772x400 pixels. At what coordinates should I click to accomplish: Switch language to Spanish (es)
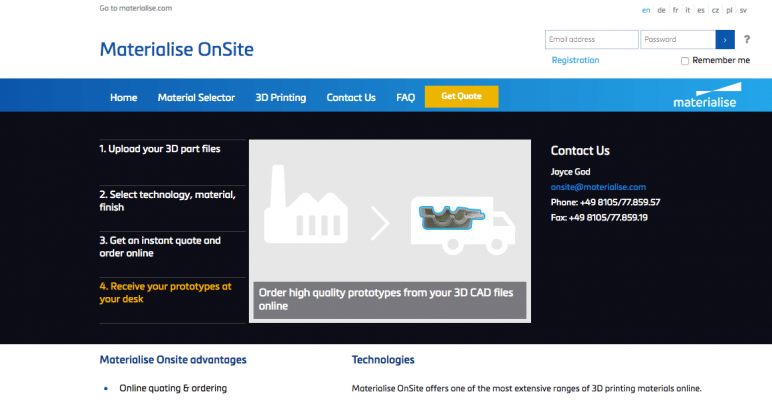tap(701, 10)
